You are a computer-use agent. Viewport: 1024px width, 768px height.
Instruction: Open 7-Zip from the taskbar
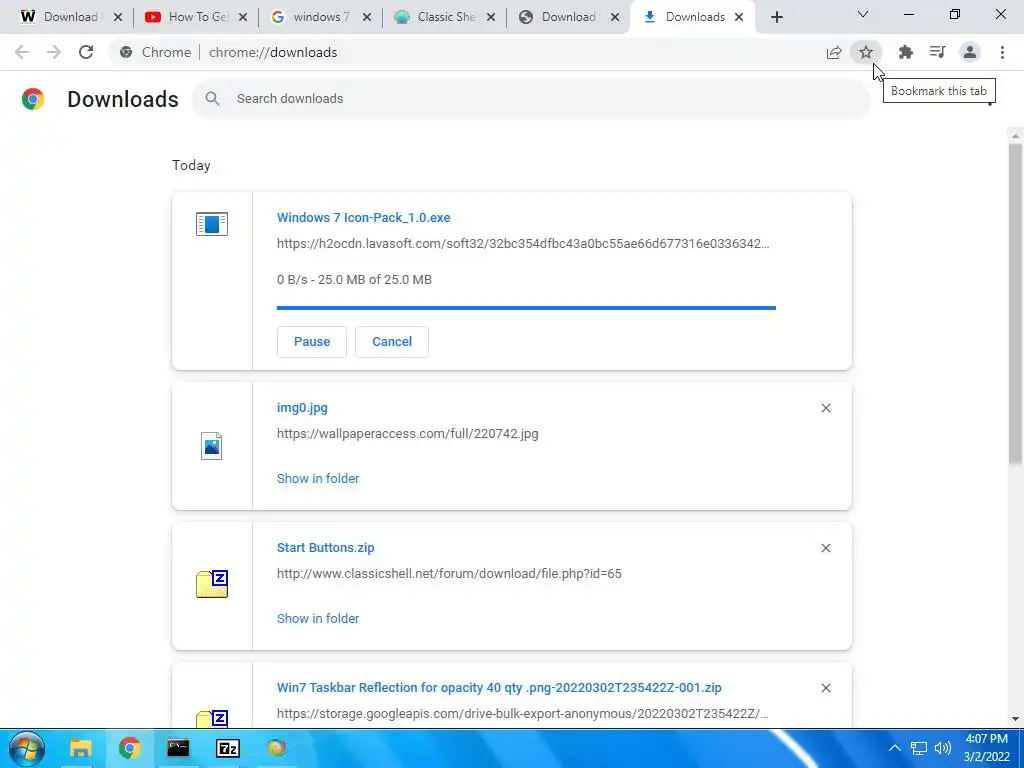coord(228,748)
